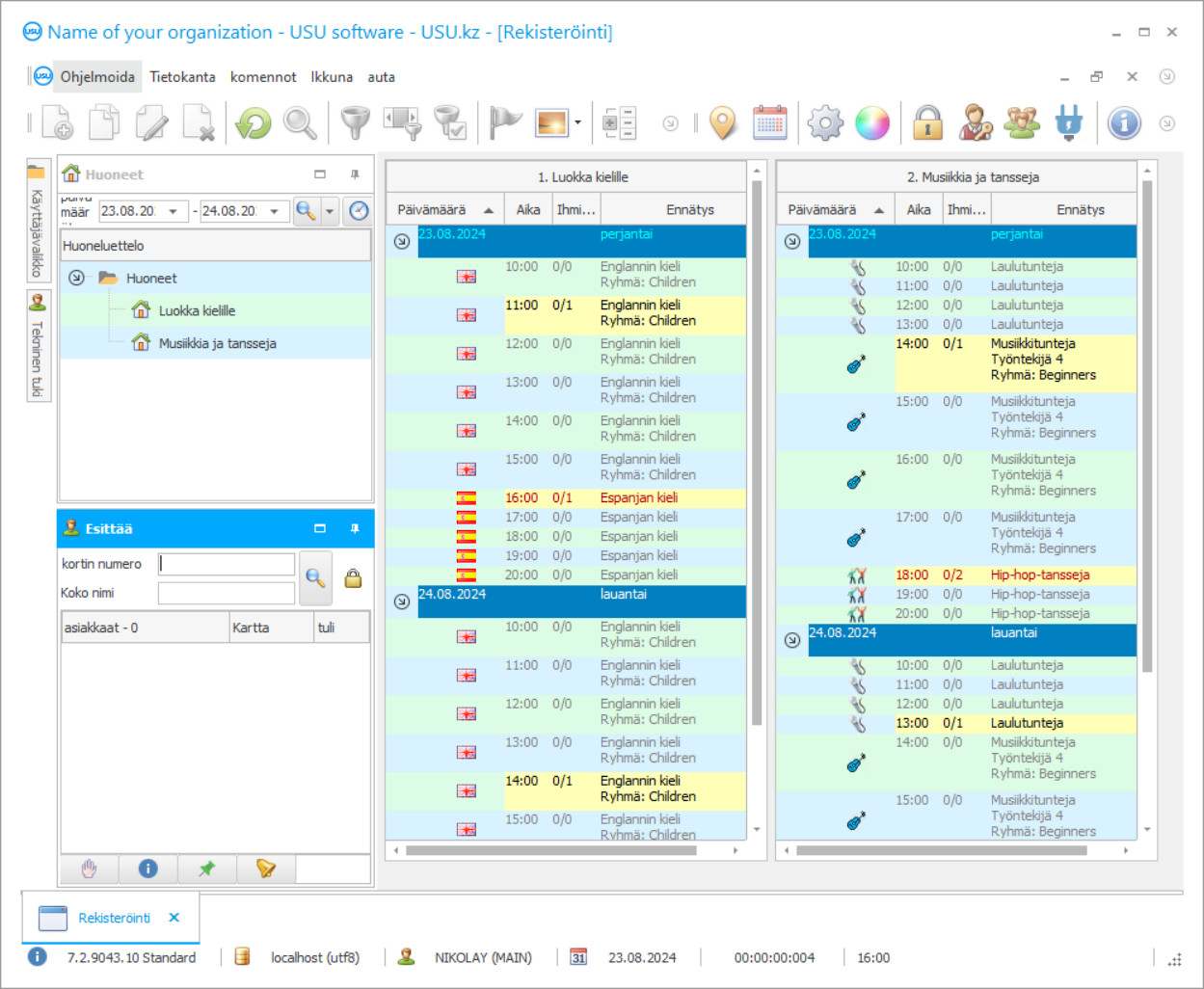Click the delete document icon

(x=199, y=123)
